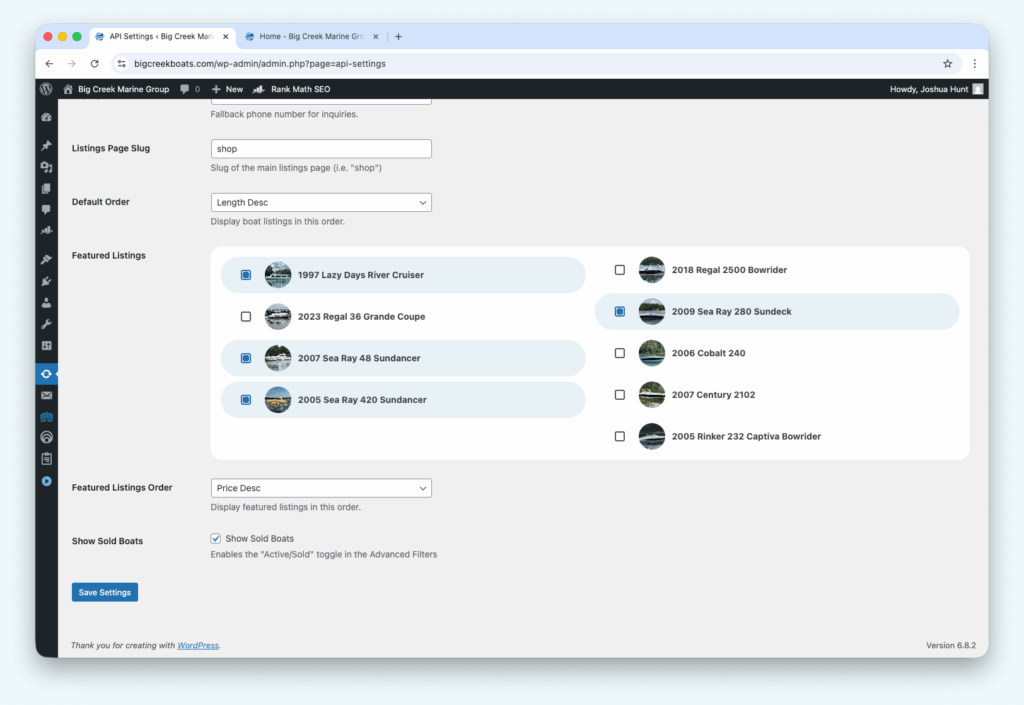Open the Dashboard icon in WordPress sidebar
Screen dimensions: 1024x705
46,117
